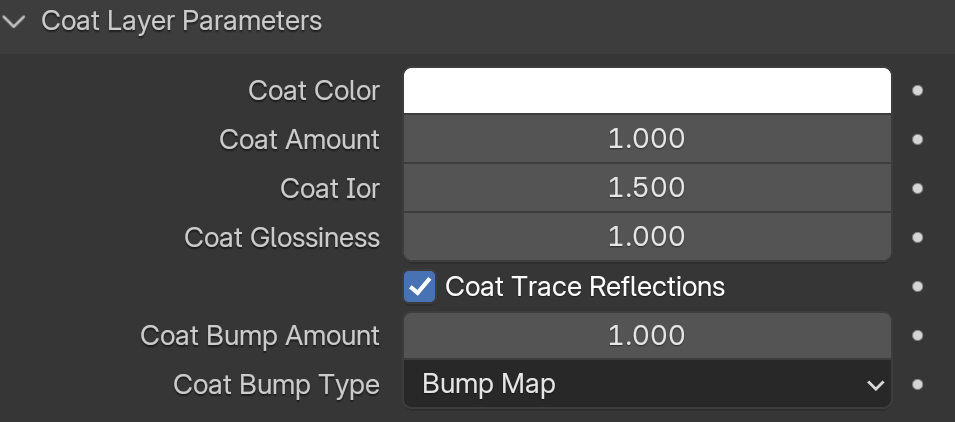The height and width of the screenshot is (422, 955).
Task: Select the Coat Ior 1.500 field
Action: [647, 188]
